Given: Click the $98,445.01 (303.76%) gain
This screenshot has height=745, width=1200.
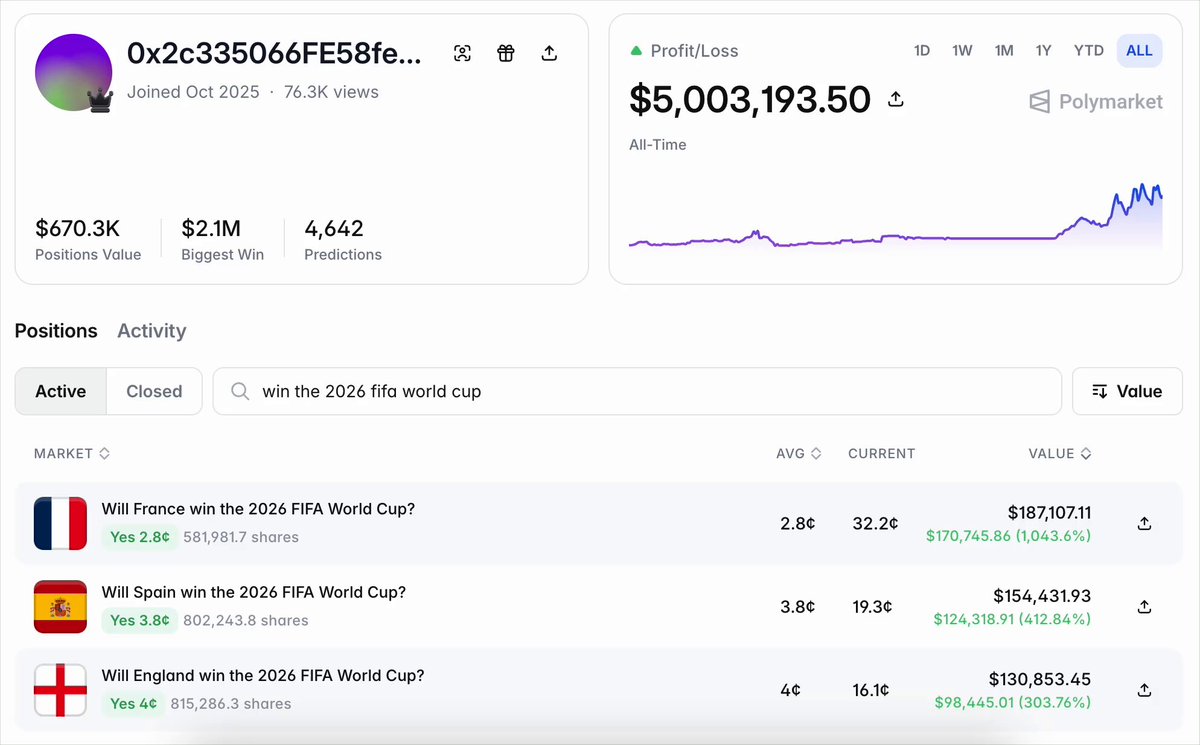Looking at the screenshot, I should [1012, 703].
